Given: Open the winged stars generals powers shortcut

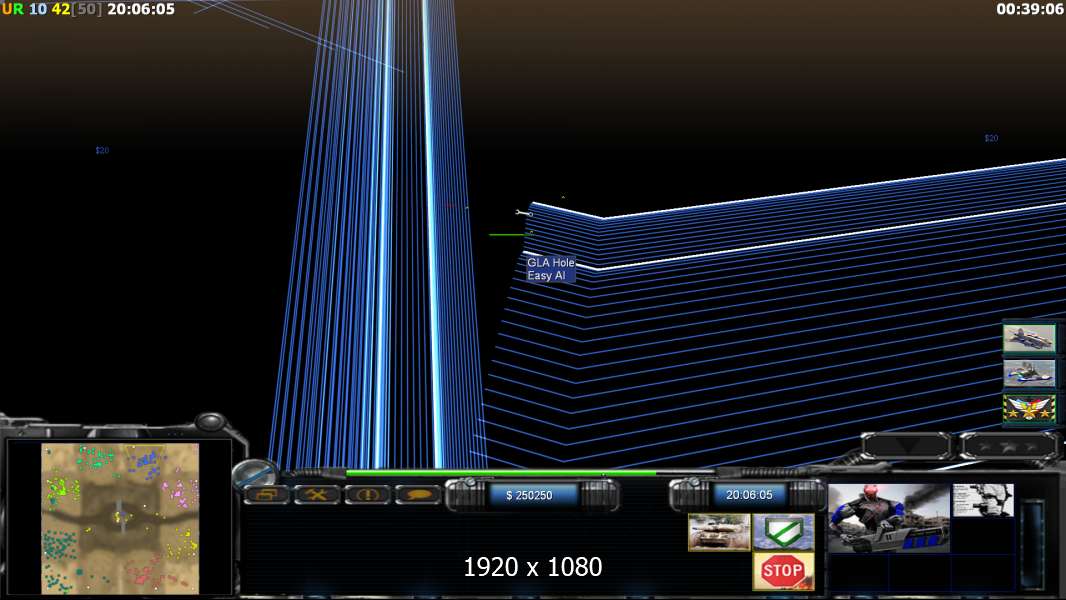Looking at the screenshot, I should 1029,409.
